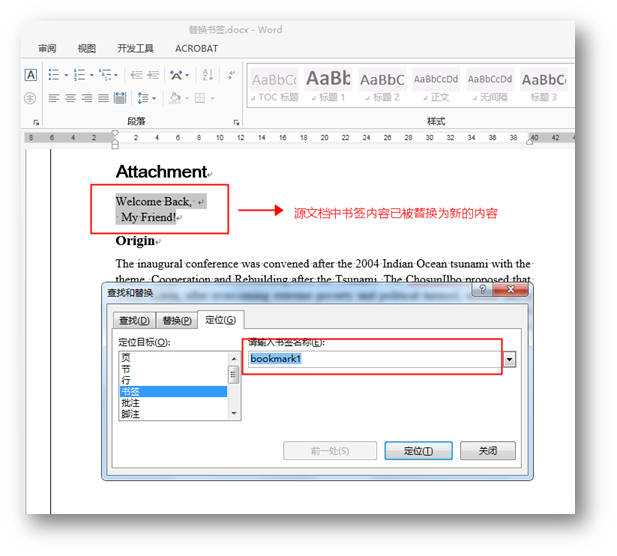Switch to 定位(G) tab
The height and width of the screenshot is (556, 617).
(x=221, y=320)
